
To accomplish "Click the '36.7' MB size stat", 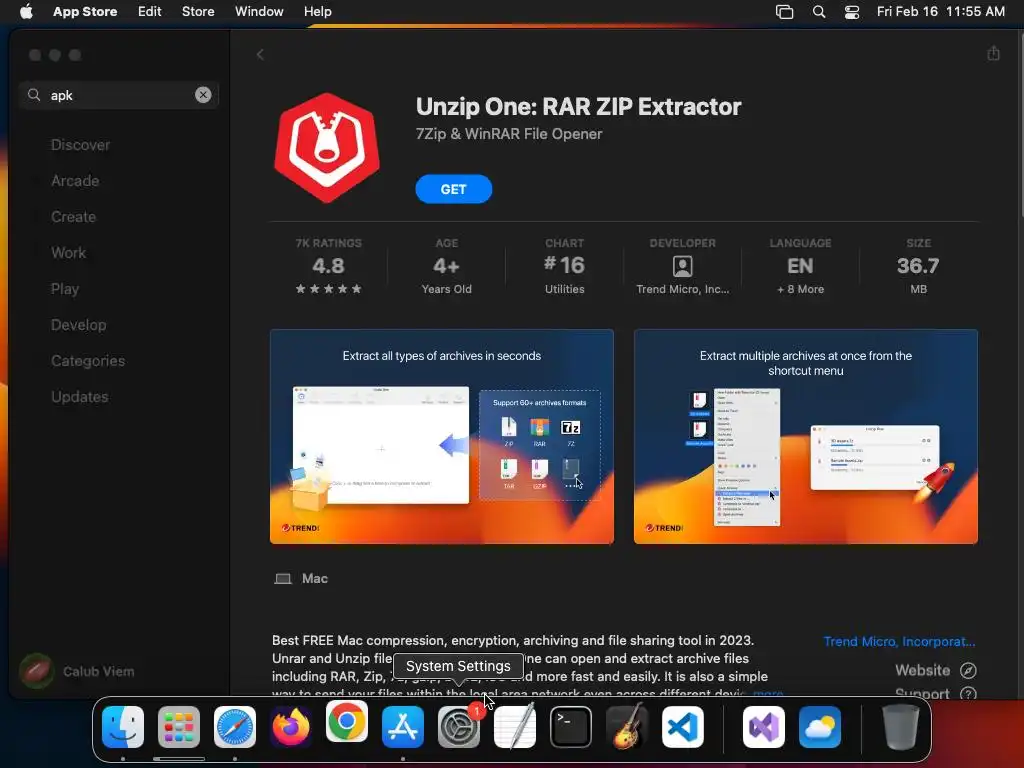I will tap(918, 266).
